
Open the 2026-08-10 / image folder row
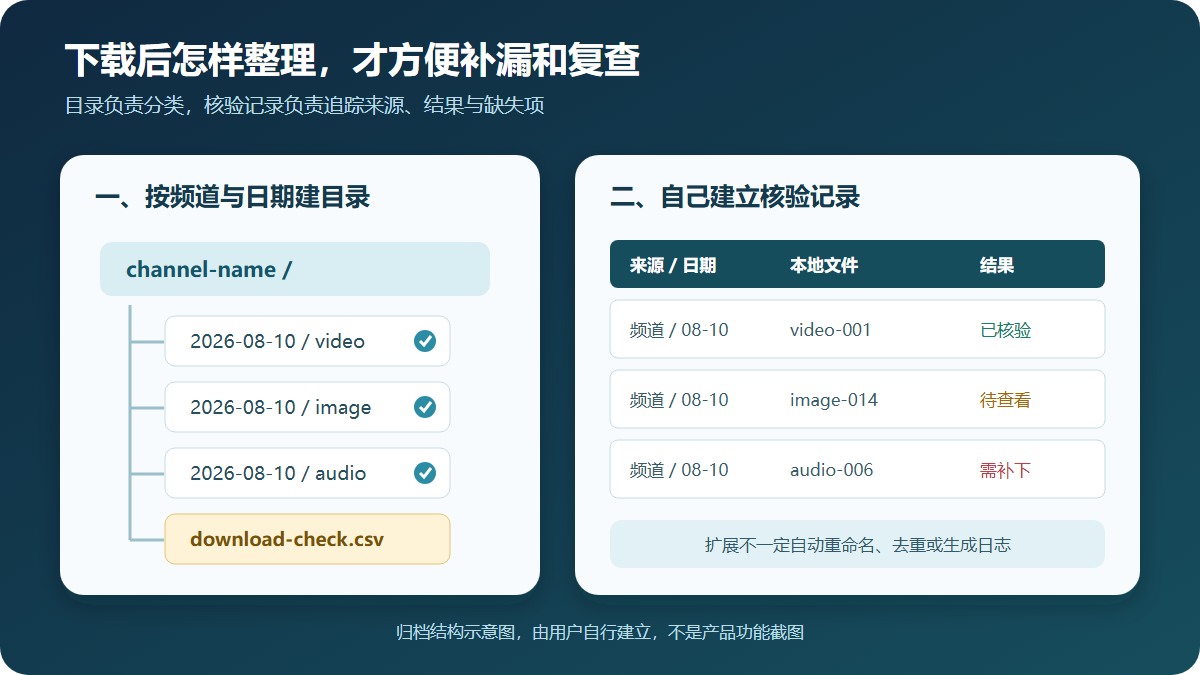(307, 407)
